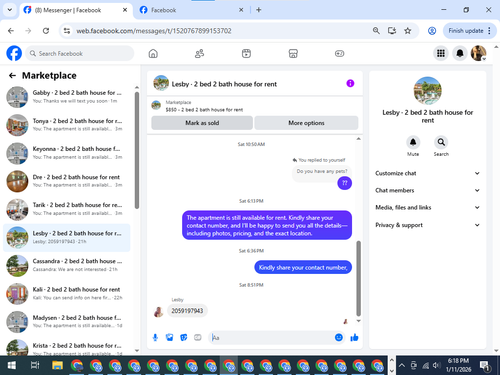Screen dimensions: 500x375
Task: Open the Facebook logo home link
Action: pyautogui.click(x=14, y=53)
